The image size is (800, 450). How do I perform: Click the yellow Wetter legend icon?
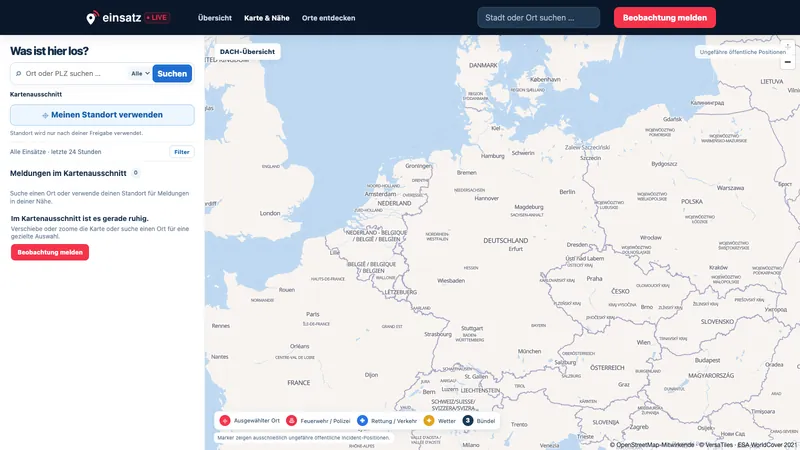coord(429,421)
